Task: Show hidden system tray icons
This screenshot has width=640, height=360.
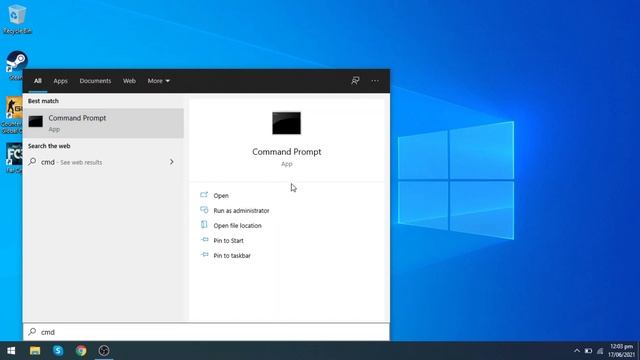Action: [x=576, y=351]
